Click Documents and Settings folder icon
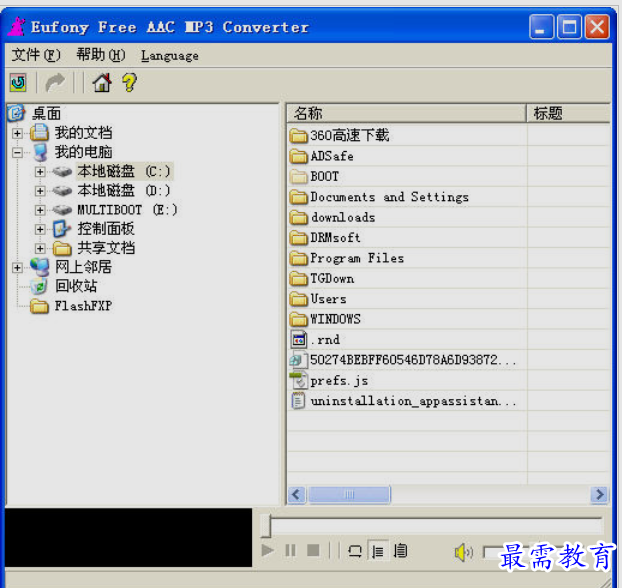The image size is (622, 588). pos(298,197)
